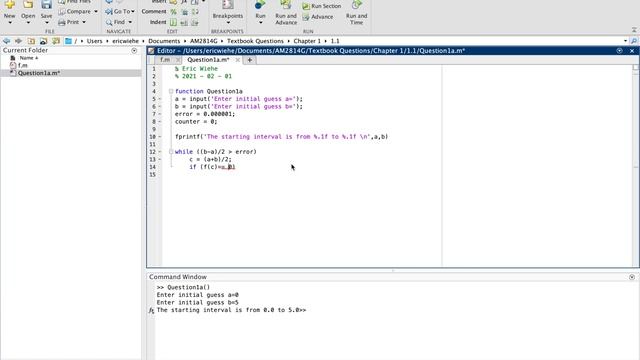Click the AM2814G path segment
Viewport: 640px width, 360px height.
[204, 41]
